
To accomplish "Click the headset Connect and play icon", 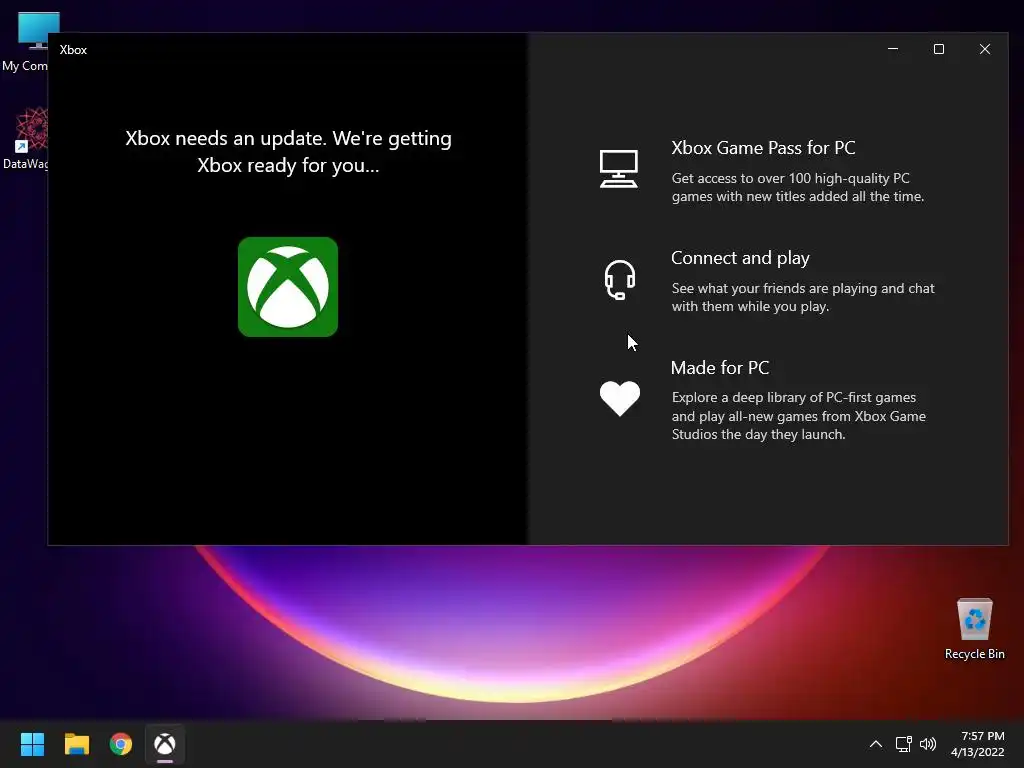I will coord(619,280).
